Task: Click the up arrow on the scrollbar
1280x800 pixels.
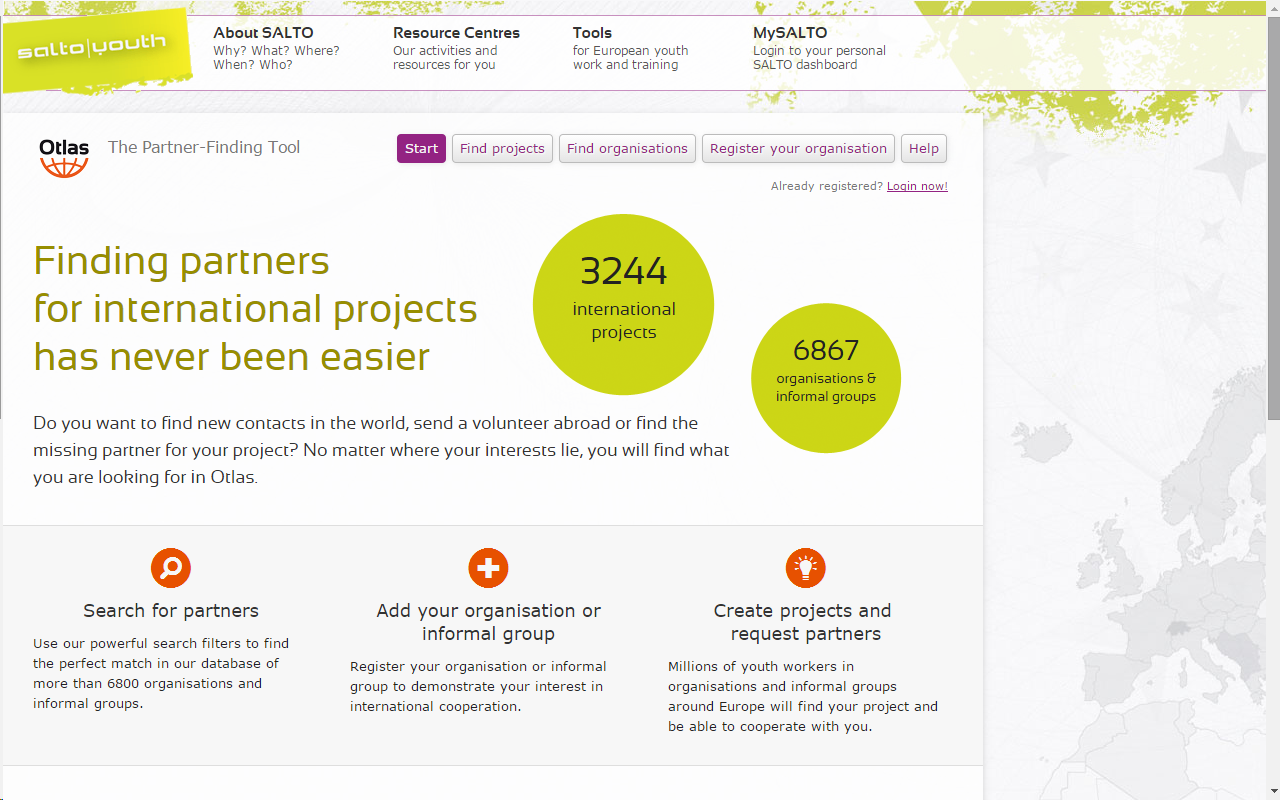Action: (x=1272, y=8)
